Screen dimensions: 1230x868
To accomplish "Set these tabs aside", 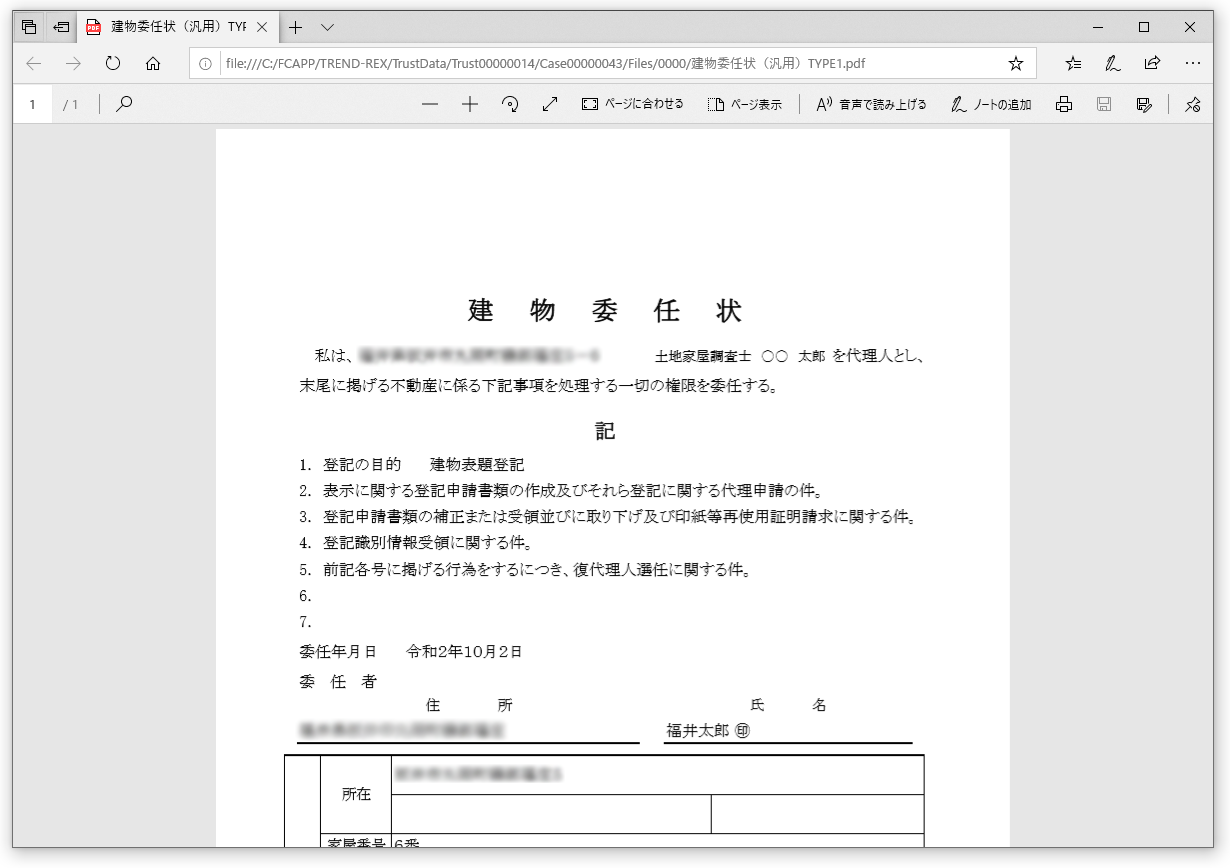I will pyautogui.click(x=61, y=27).
